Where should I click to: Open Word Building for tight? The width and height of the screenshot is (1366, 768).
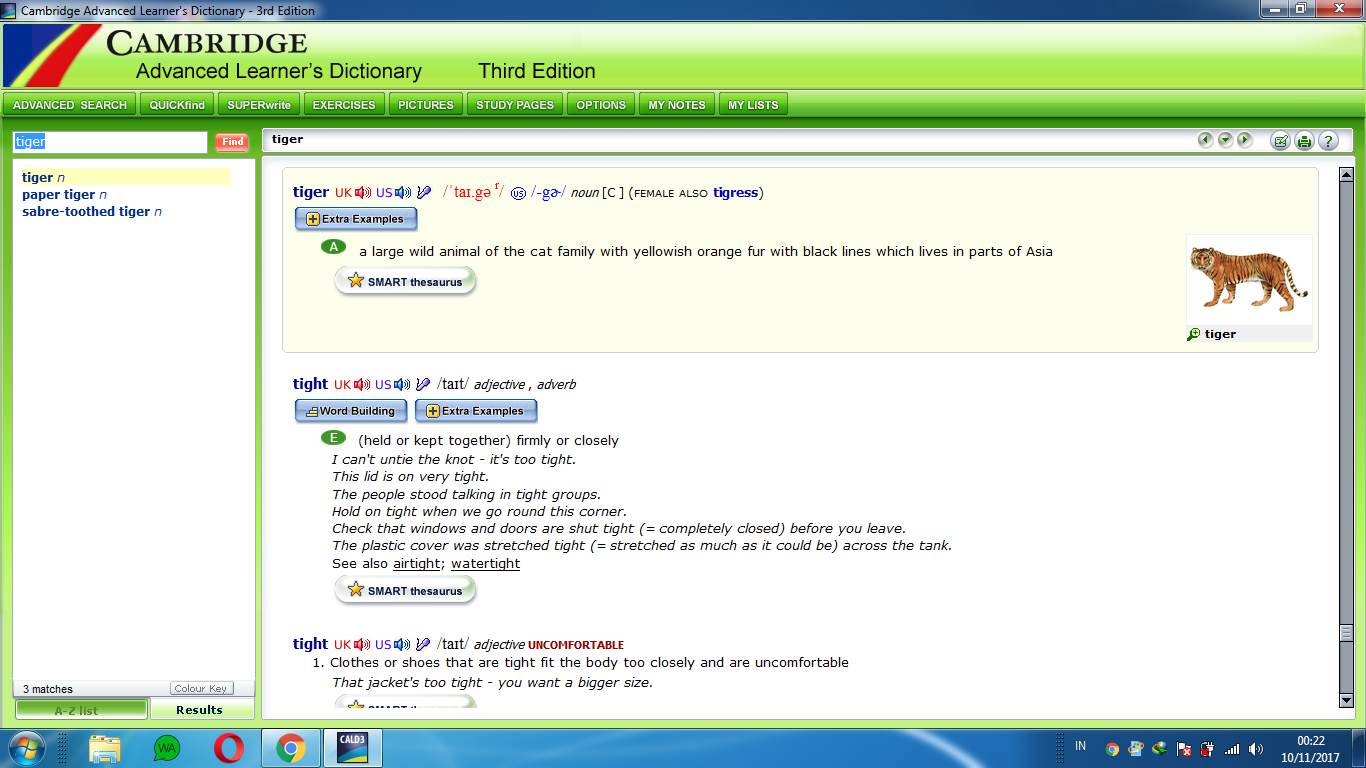click(351, 411)
